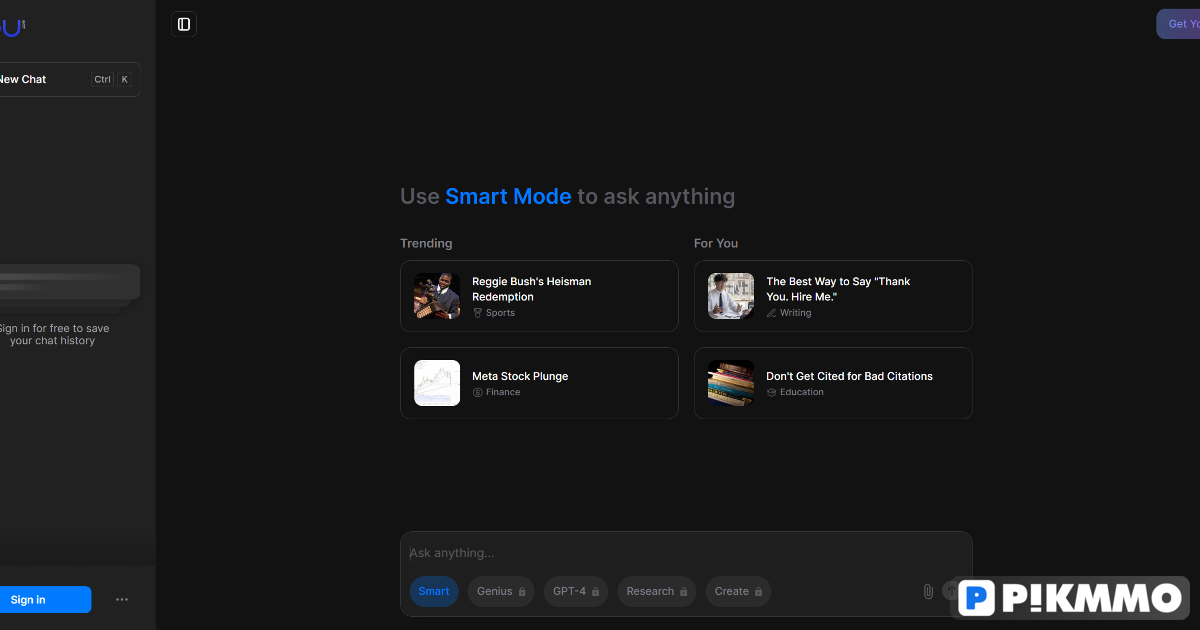Viewport: 1200px width, 630px height.
Task: Click the coin icon beside Finance
Action: 478,392
